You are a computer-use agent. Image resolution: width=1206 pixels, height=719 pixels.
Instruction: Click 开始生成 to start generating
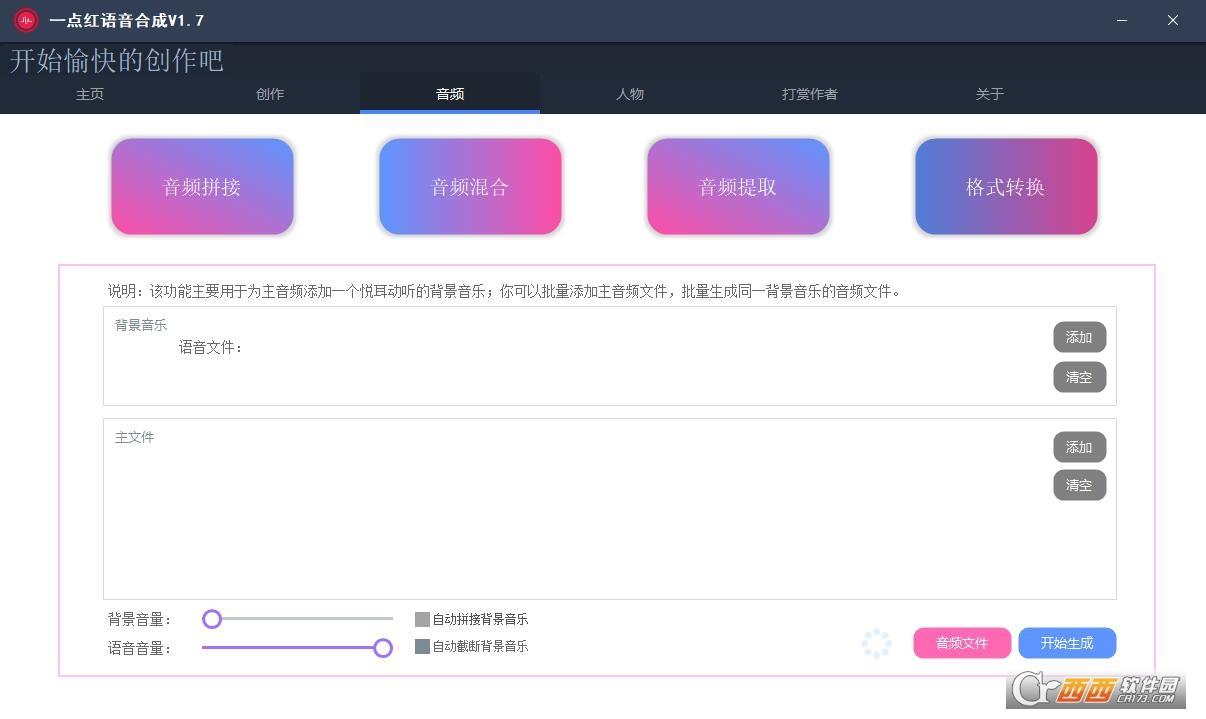point(1067,643)
